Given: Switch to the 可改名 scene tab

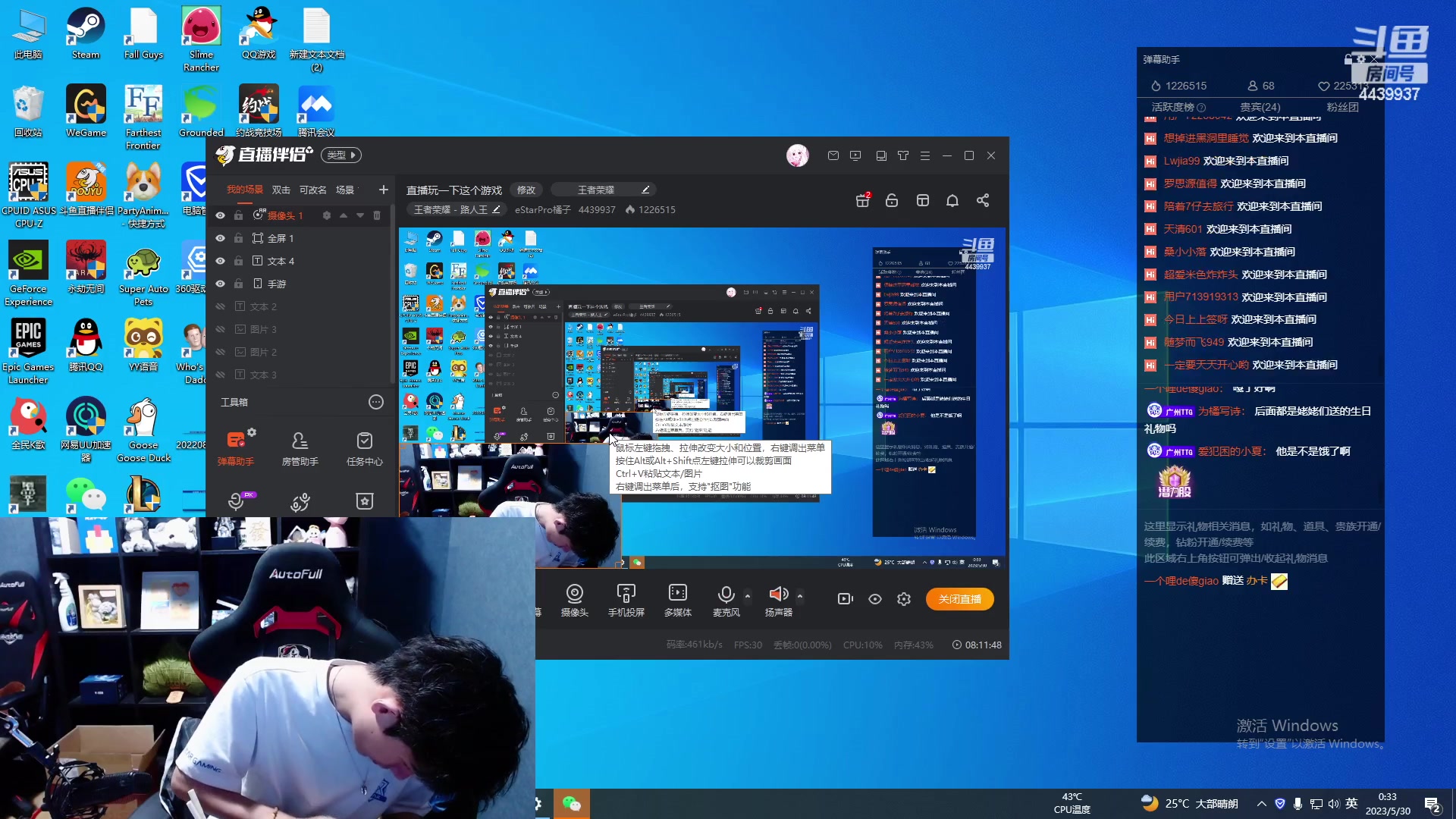Looking at the screenshot, I should (x=313, y=190).
